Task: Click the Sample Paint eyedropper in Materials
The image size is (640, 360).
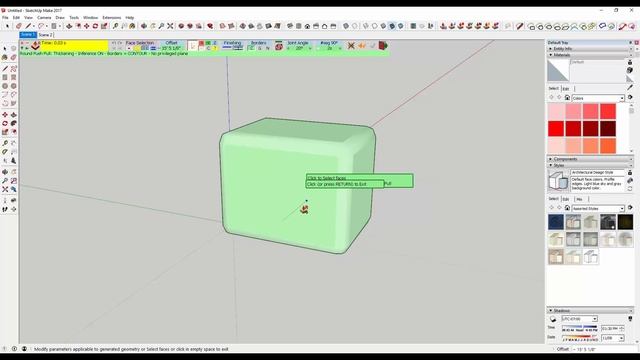Action: pyautogui.click(x=630, y=87)
